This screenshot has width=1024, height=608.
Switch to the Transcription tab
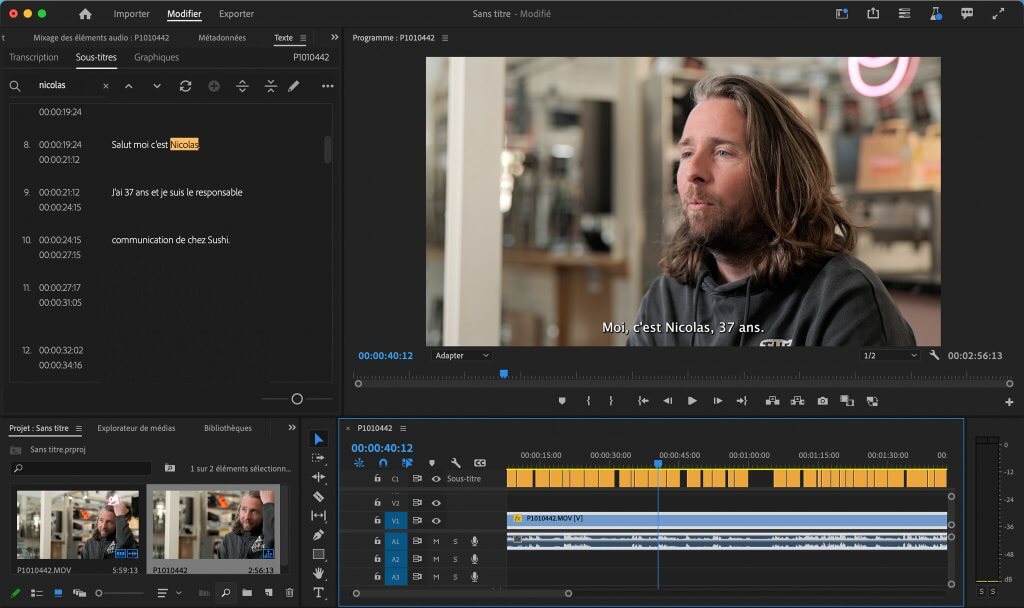[x=33, y=57]
